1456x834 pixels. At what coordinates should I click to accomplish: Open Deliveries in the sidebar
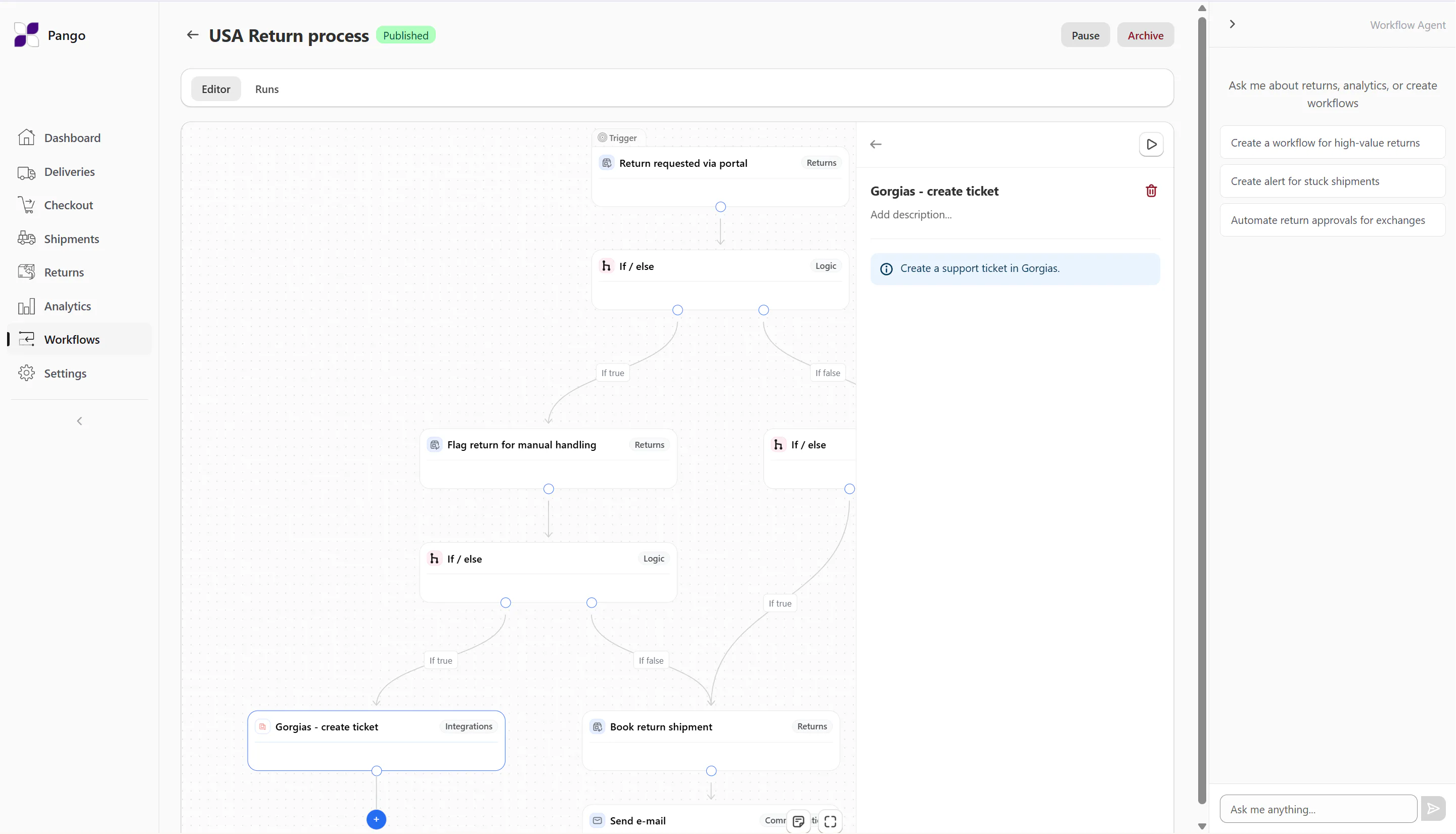pyautogui.click(x=79, y=172)
